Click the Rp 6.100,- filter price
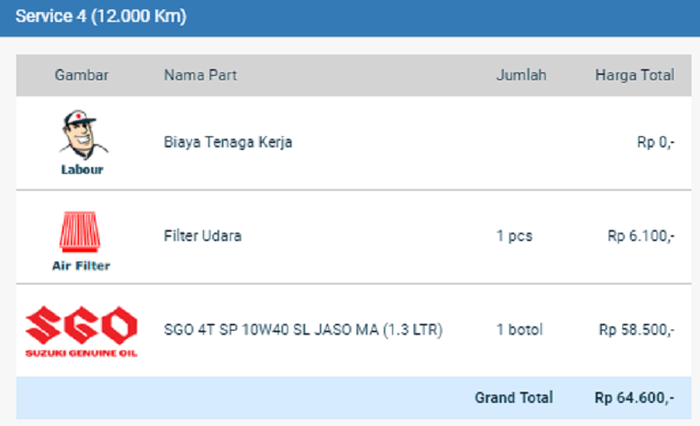Screen dimensions: 700x426 (640, 237)
